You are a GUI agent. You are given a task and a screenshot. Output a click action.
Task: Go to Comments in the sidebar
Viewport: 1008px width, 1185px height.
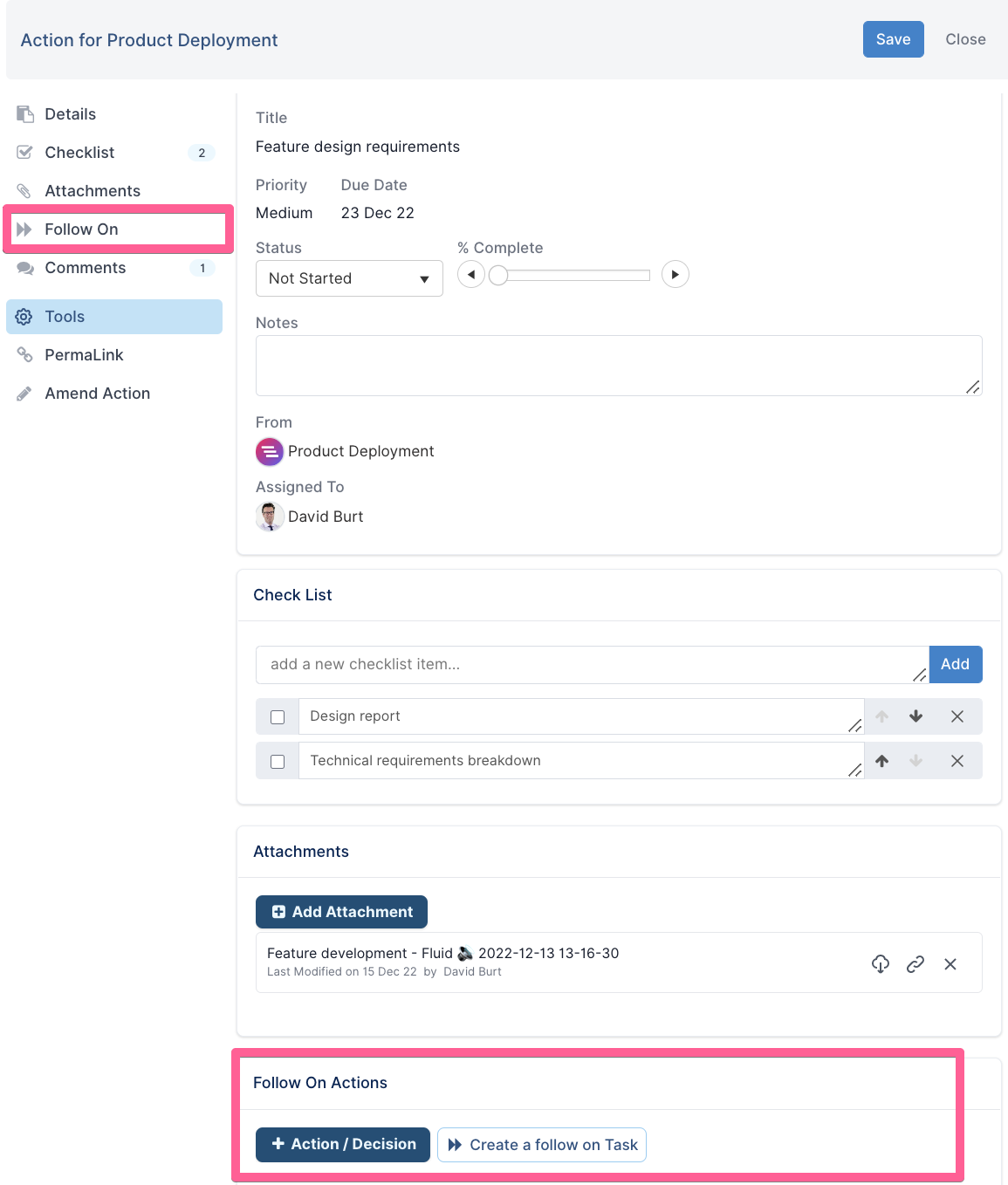[x=85, y=268]
